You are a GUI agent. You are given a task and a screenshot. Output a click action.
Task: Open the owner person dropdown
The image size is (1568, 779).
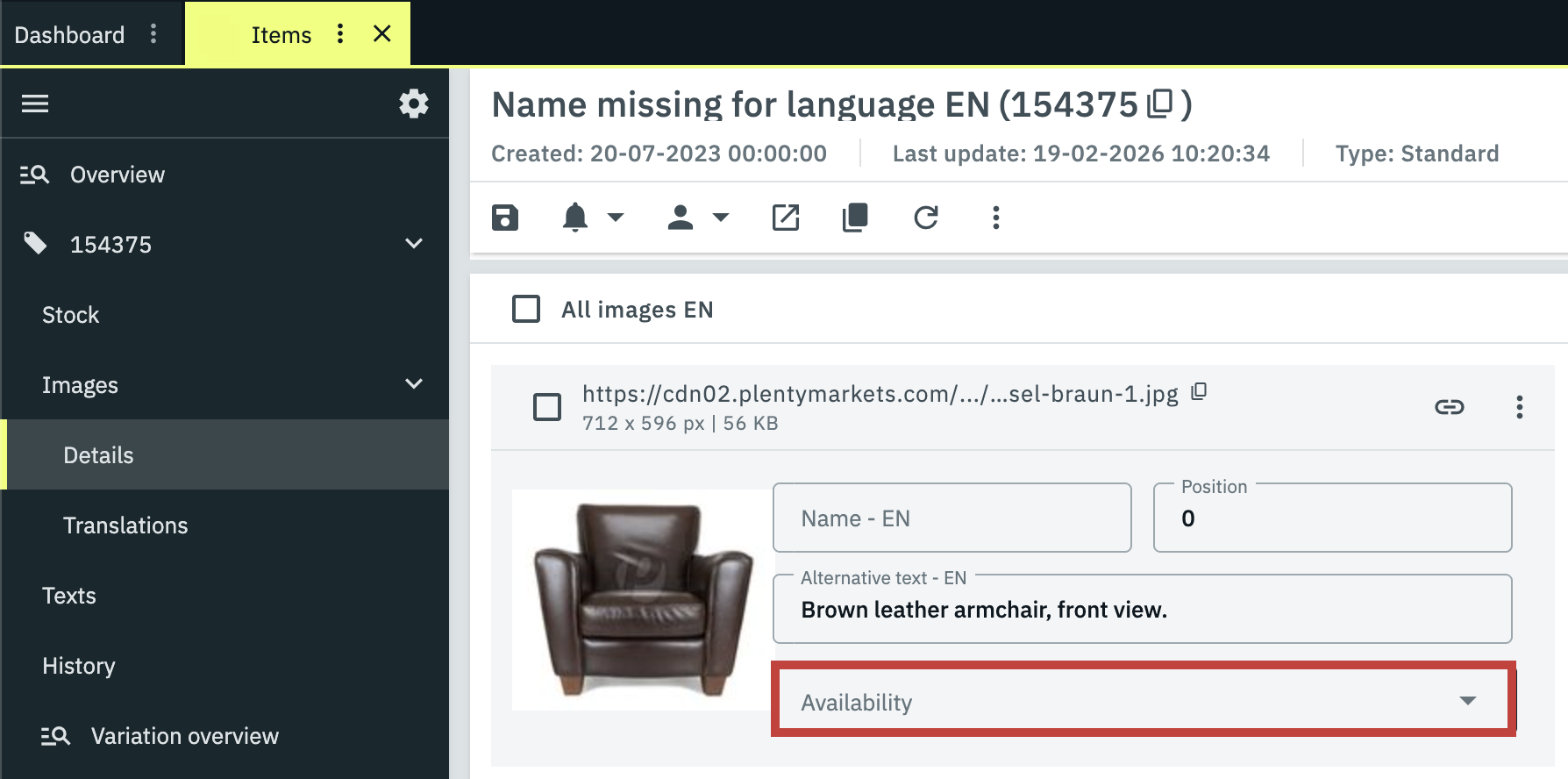[x=697, y=218]
